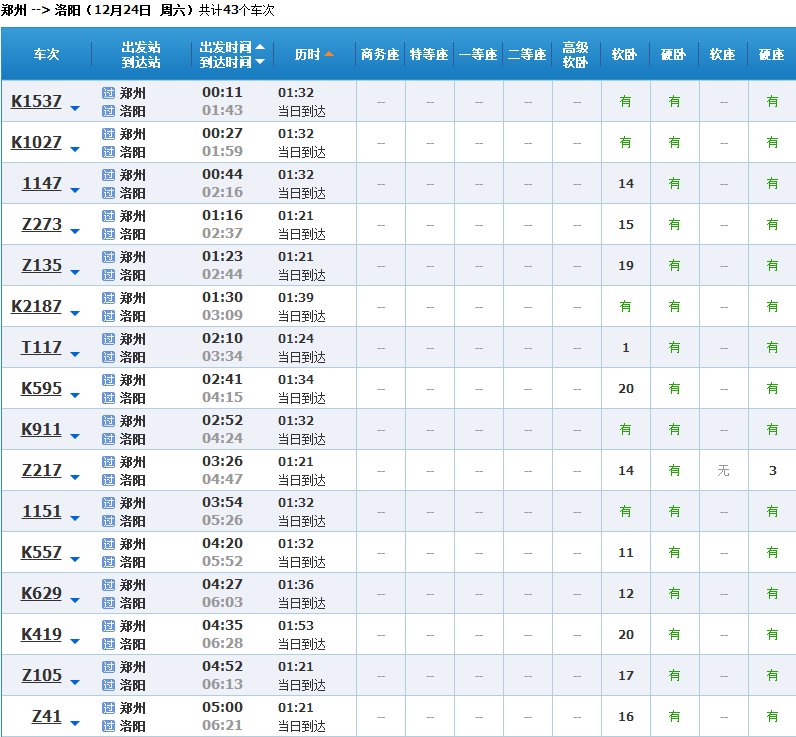Click the station icon beside 郑州 for K629
The image size is (796, 737).
pyautogui.click(x=109, y=585)
